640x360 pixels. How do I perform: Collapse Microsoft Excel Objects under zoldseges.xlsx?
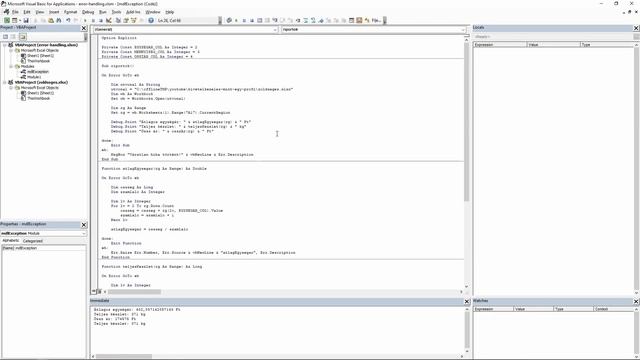pyautogui.click(x=11, y=88)
